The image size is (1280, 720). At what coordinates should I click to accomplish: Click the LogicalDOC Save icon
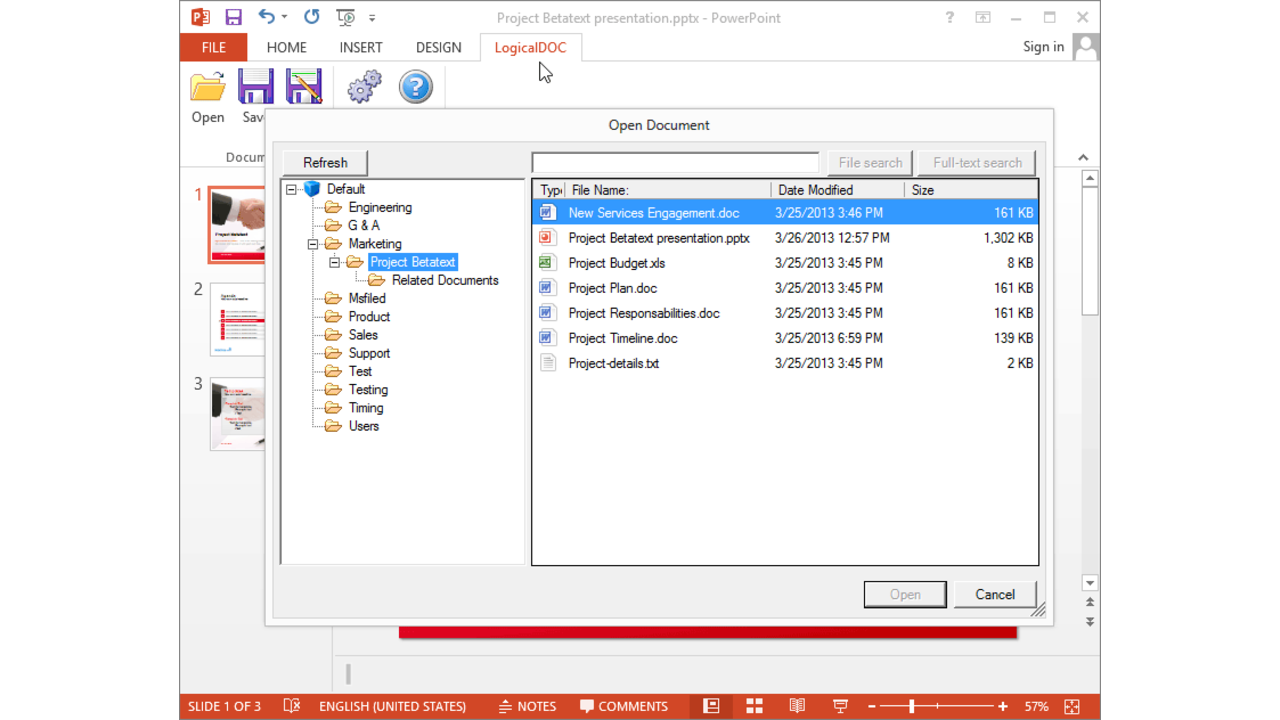[x=256, y=87]
